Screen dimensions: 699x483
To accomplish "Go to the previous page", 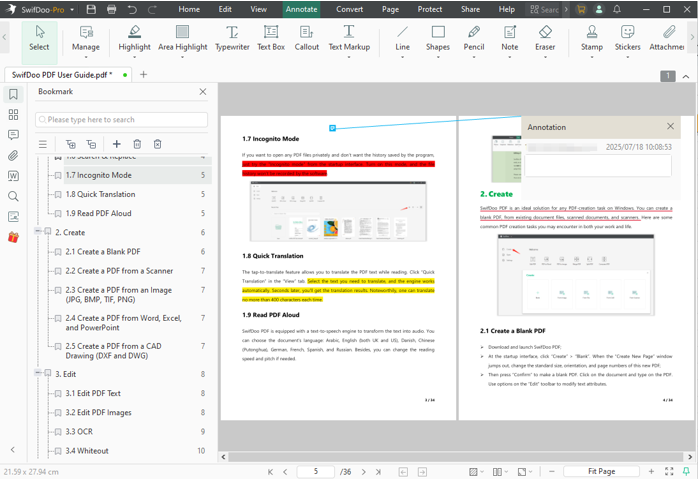I will 285,471.
